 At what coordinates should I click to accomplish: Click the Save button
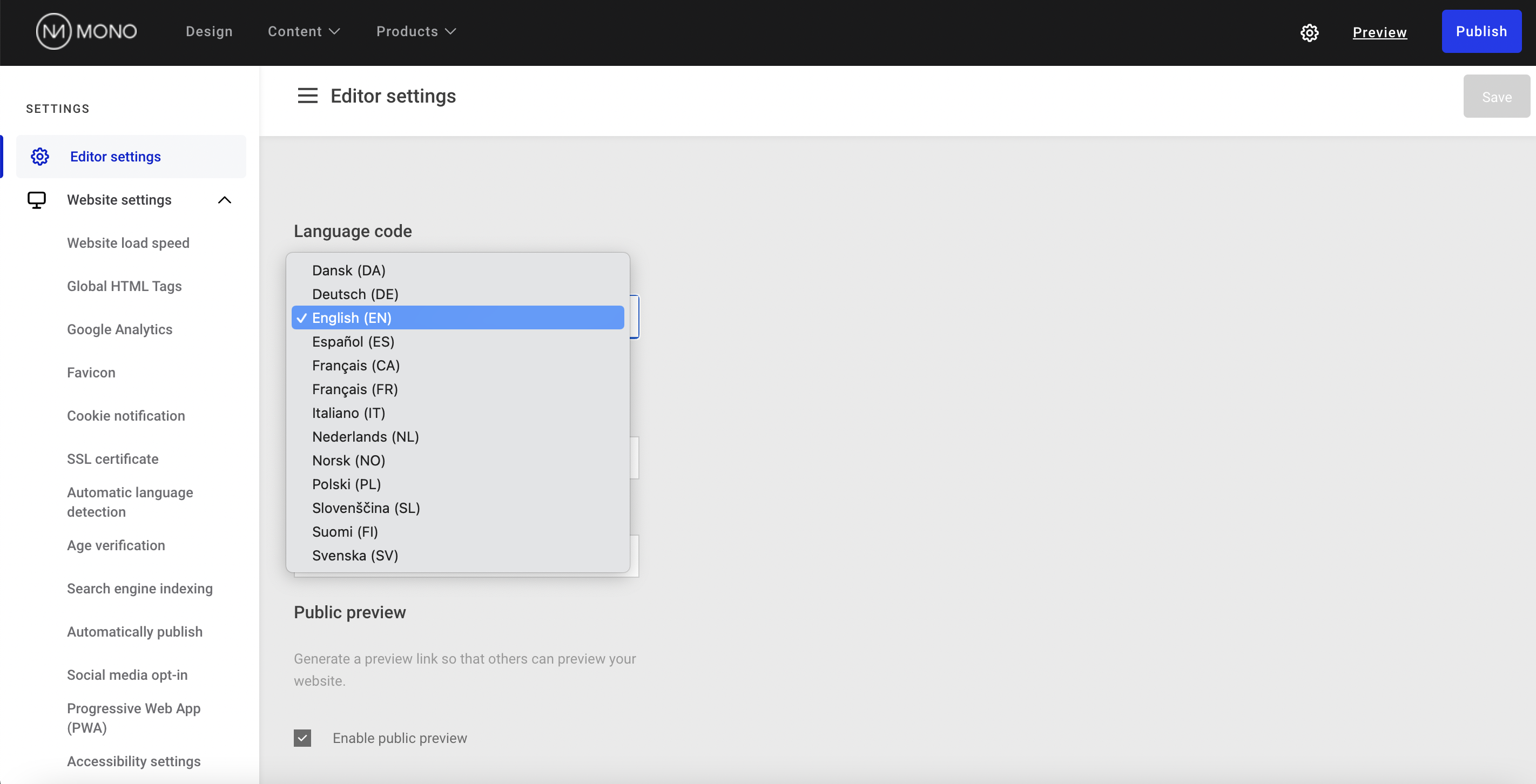1496,96
